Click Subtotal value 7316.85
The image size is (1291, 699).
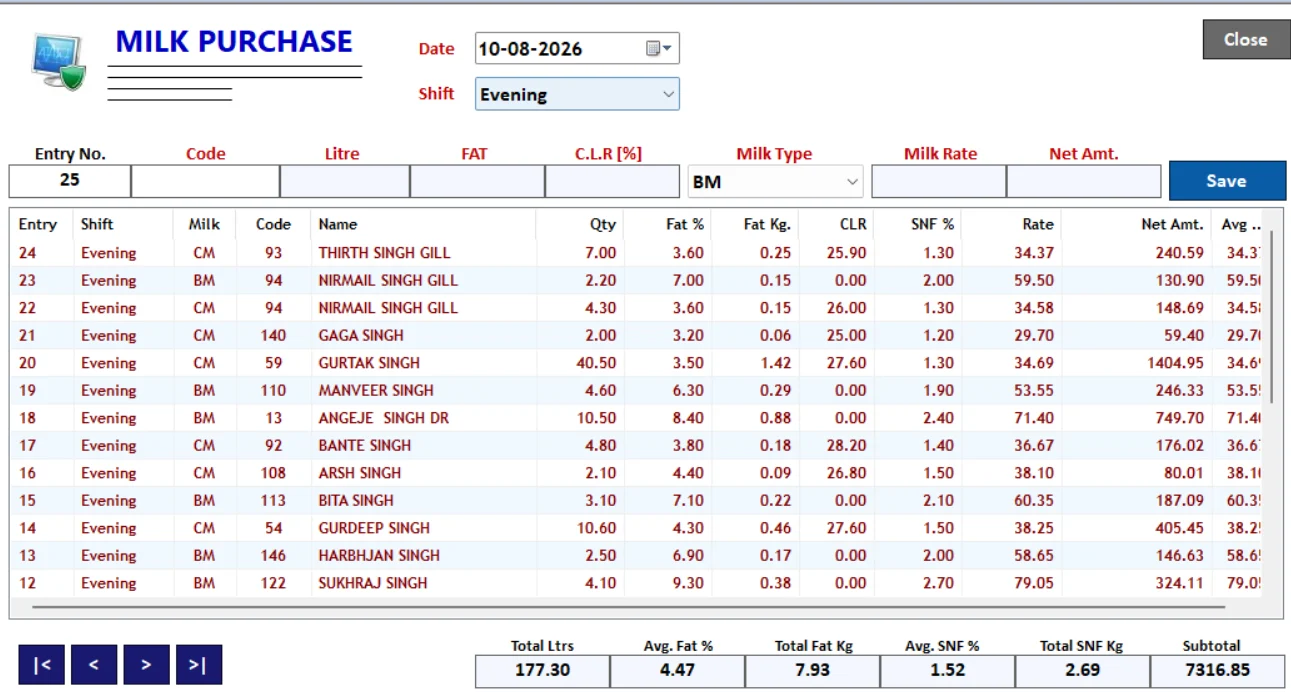(x=1217, y=670)
